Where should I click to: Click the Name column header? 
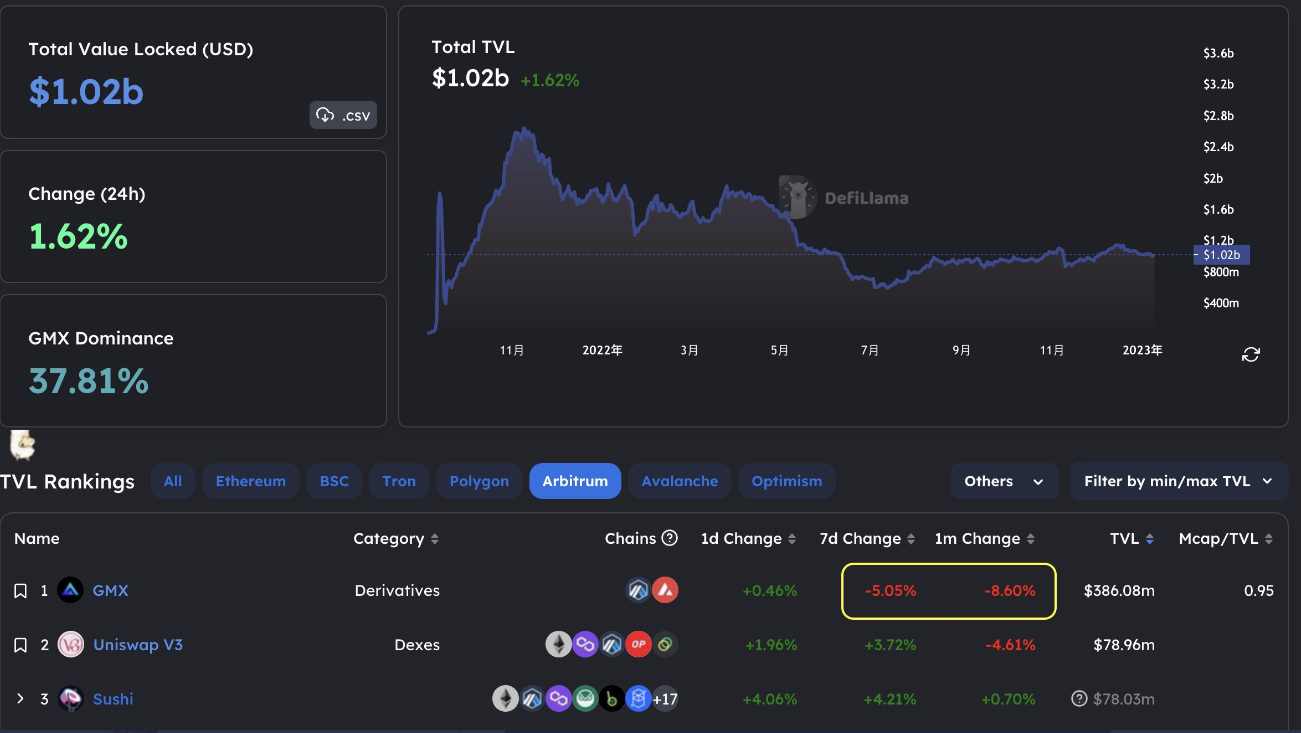click(37, 539)
